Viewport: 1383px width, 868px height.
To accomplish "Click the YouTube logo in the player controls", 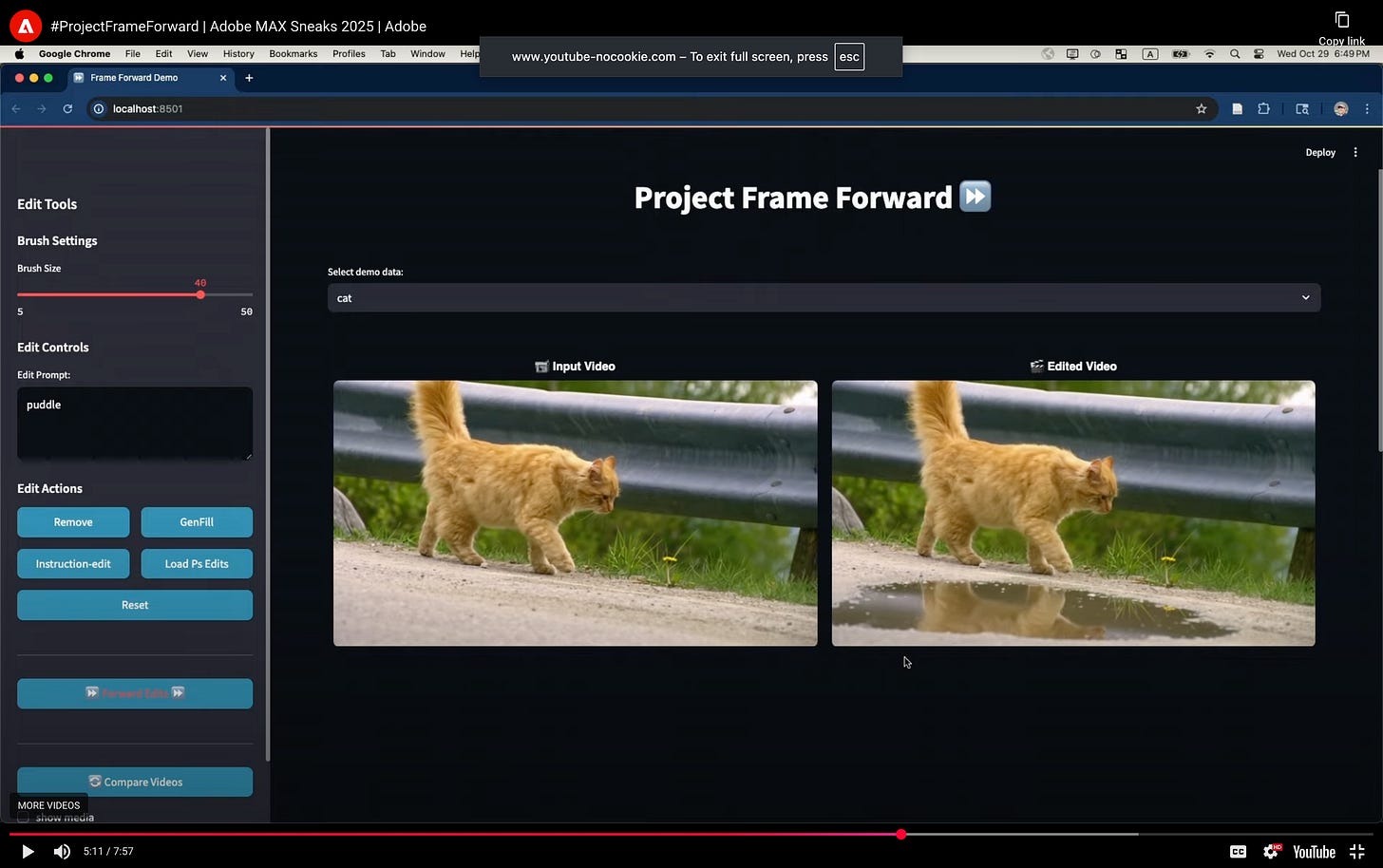I will pyautogui.click(x=1313, y=851).
